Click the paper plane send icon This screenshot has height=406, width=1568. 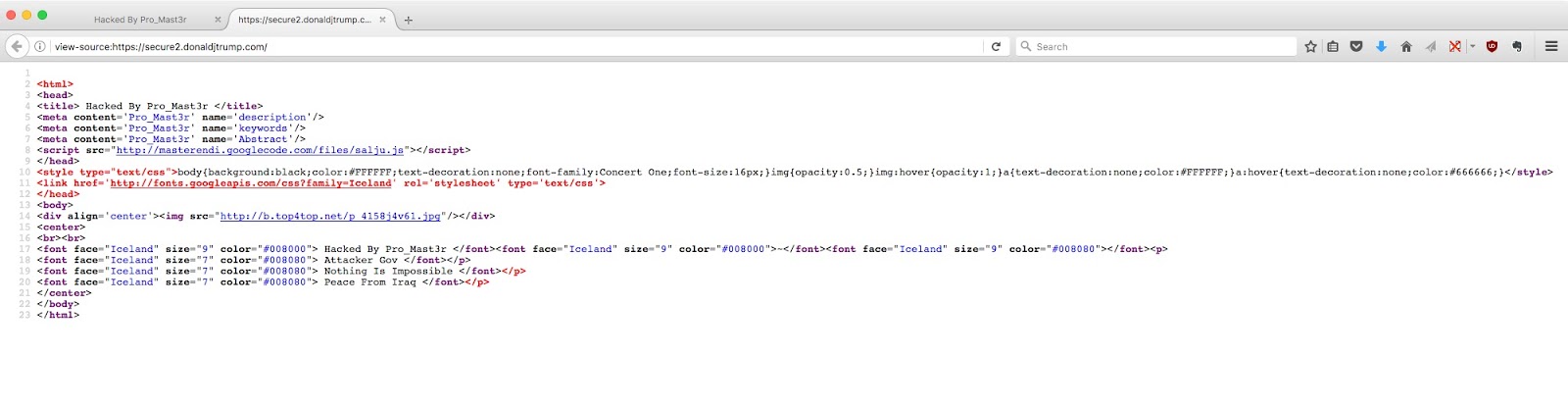pyautogui.click(x=1431, y=46)
